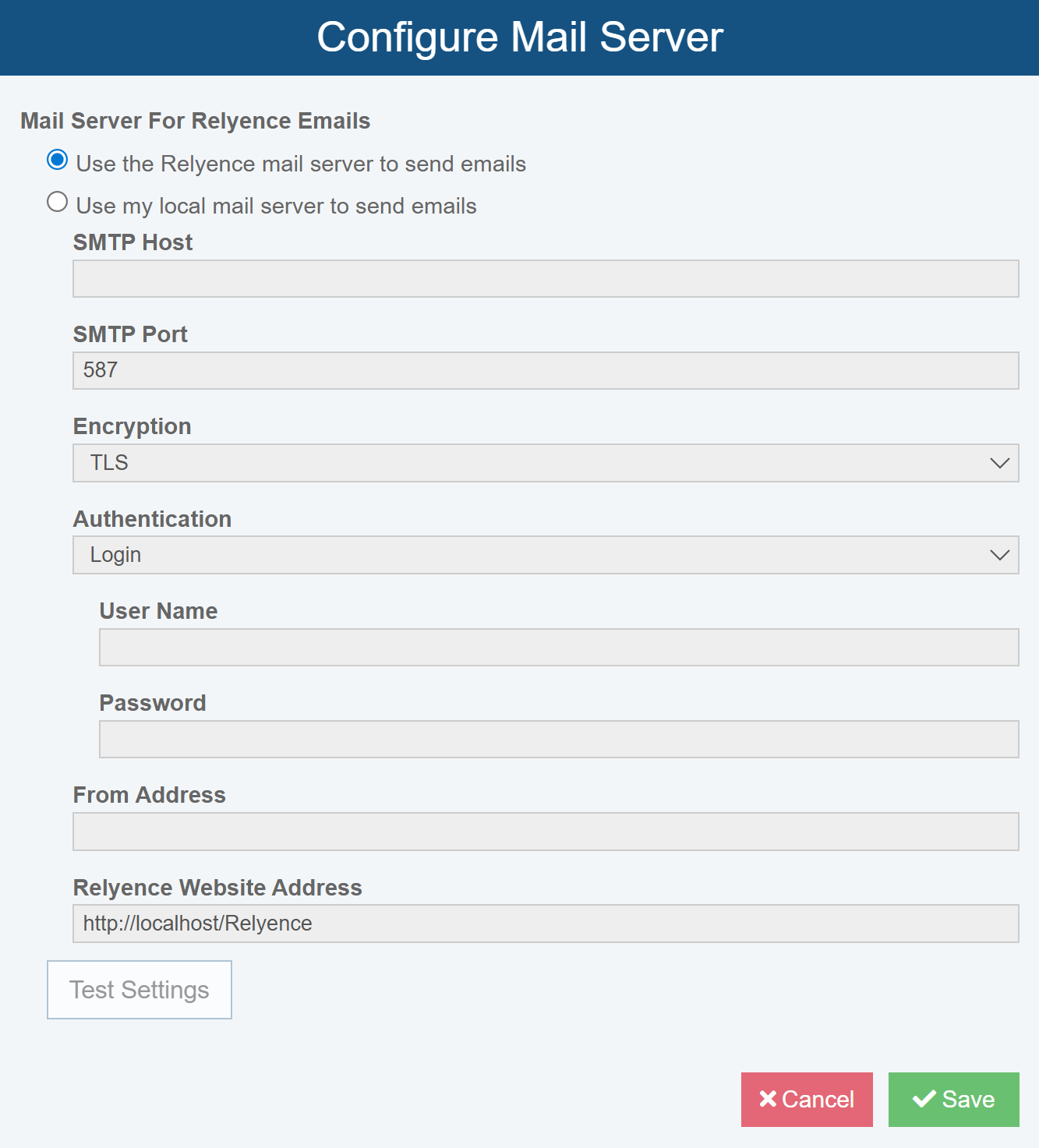The height and width of the screenshot is (1148, 1039).
Task: Select the From Address input box
Action: [x=546, y=832]
